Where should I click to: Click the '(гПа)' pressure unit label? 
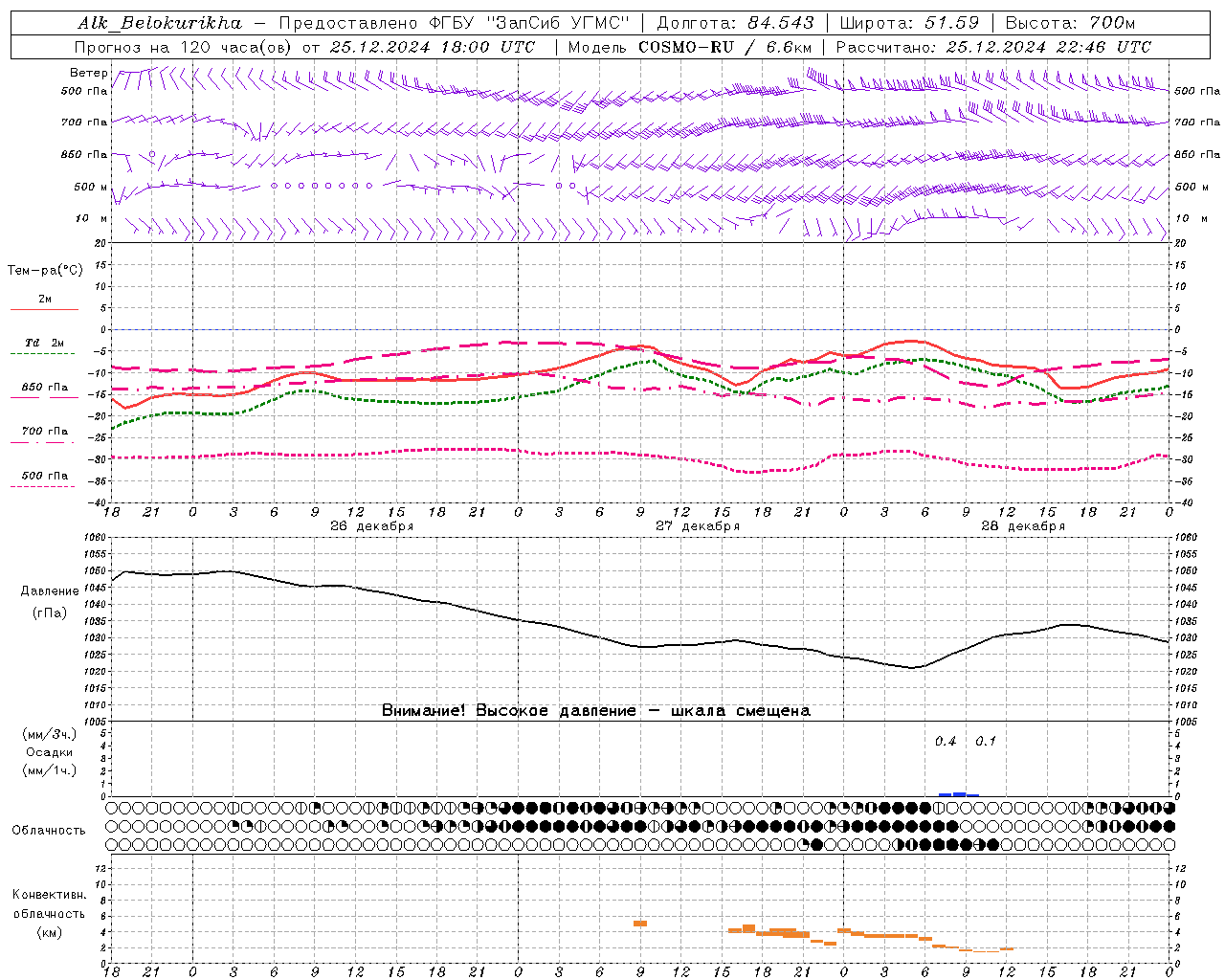(50, 613)
